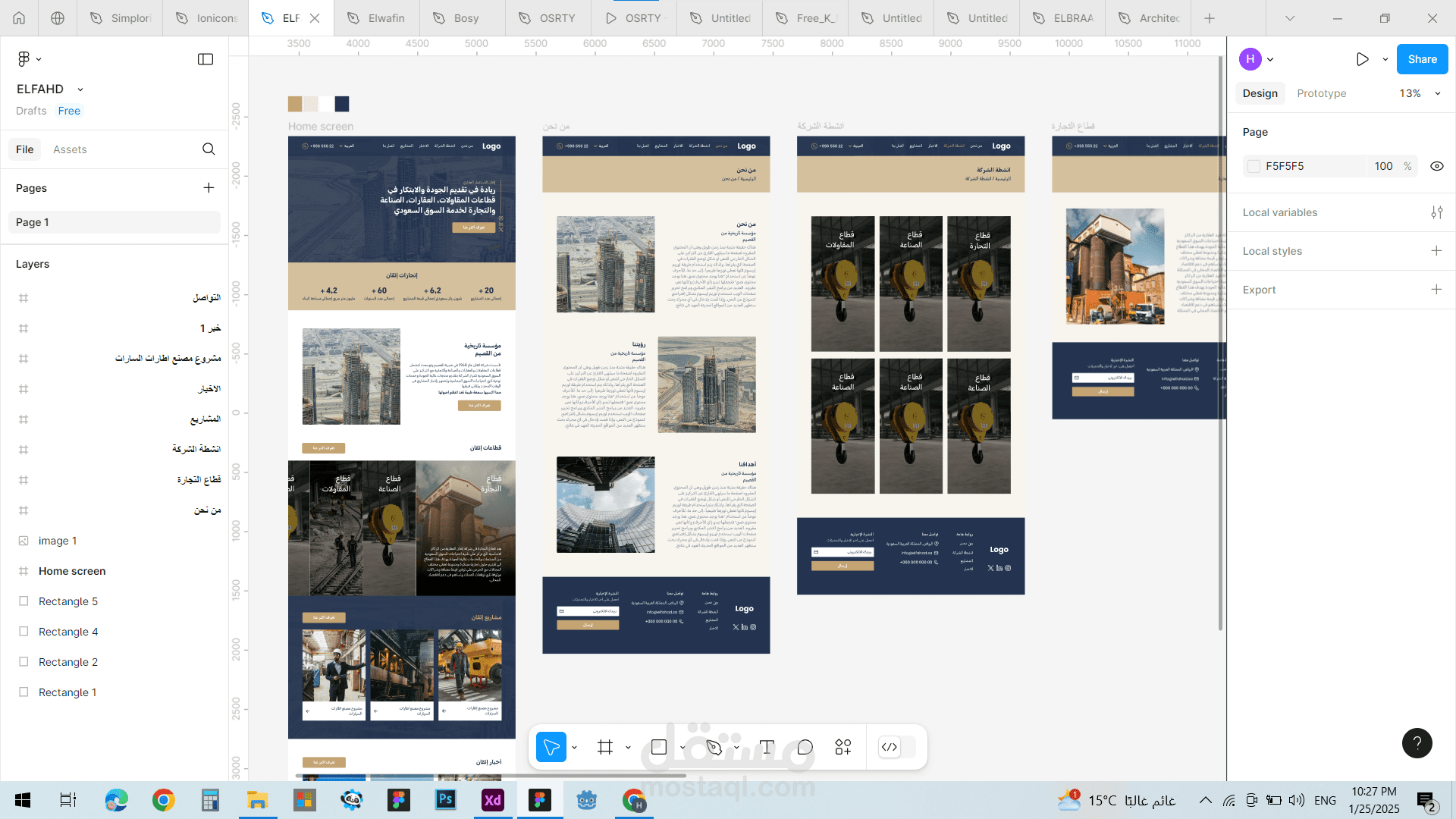
Task: Open local variables settings icon
Action: point(1436,212)
